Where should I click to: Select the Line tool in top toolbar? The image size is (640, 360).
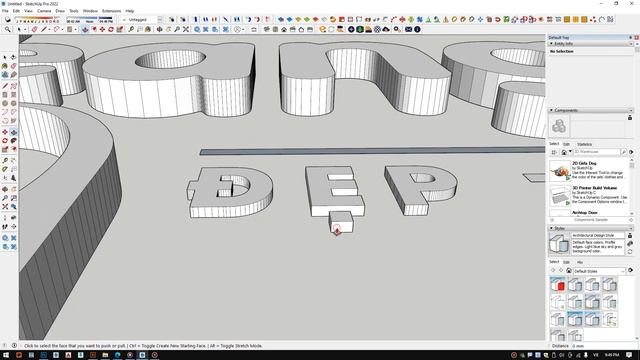(44, 29)
